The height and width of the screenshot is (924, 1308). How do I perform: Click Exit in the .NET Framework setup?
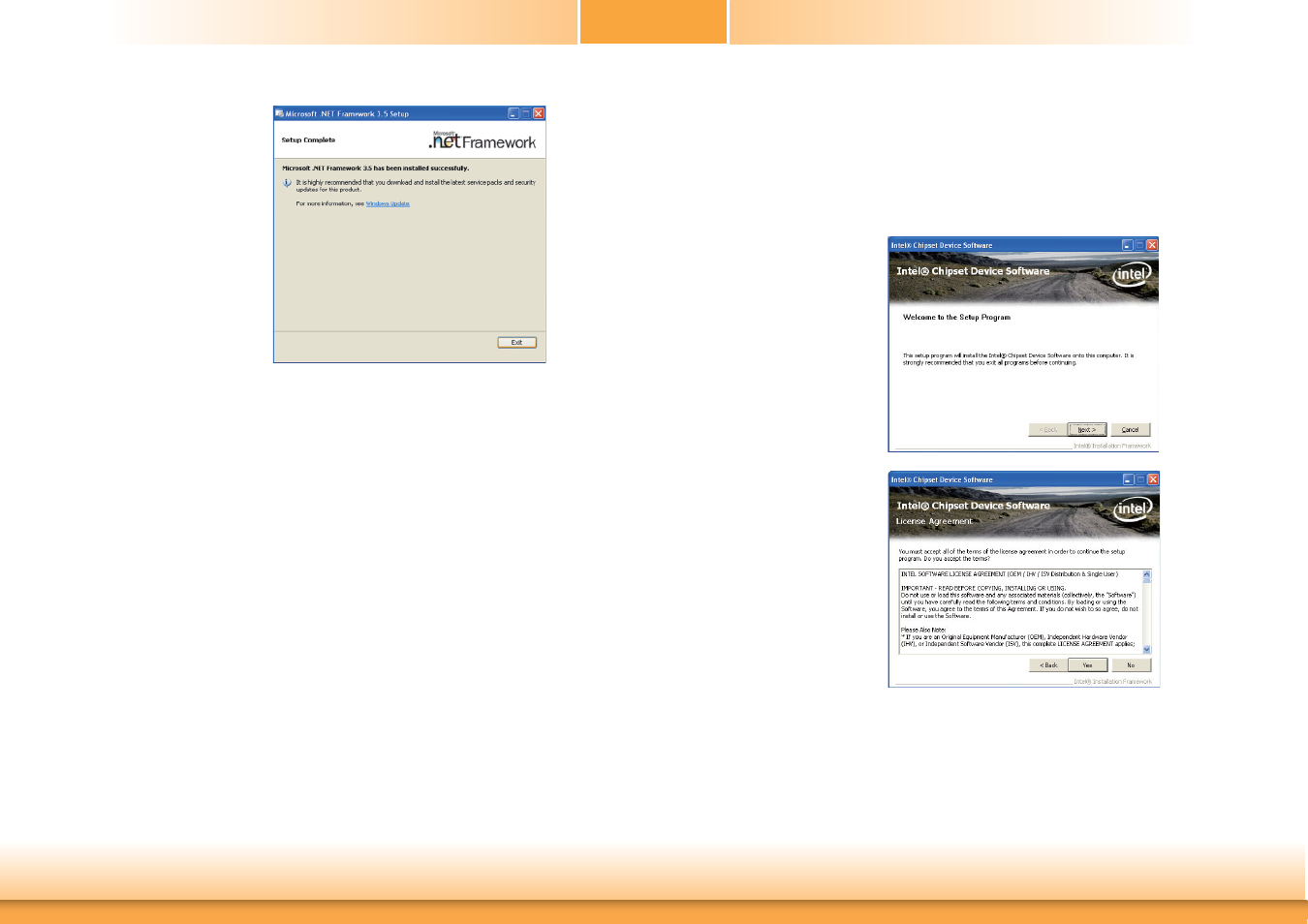click(x=516, y=342)
